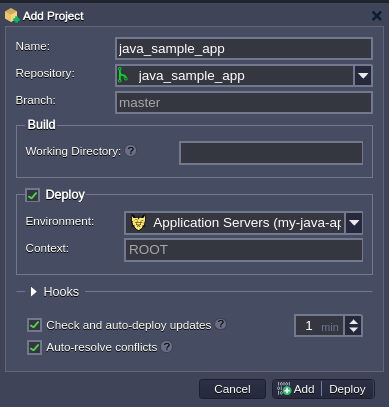
Task: Click the green git branch repository icon
Action: (122, 75)
